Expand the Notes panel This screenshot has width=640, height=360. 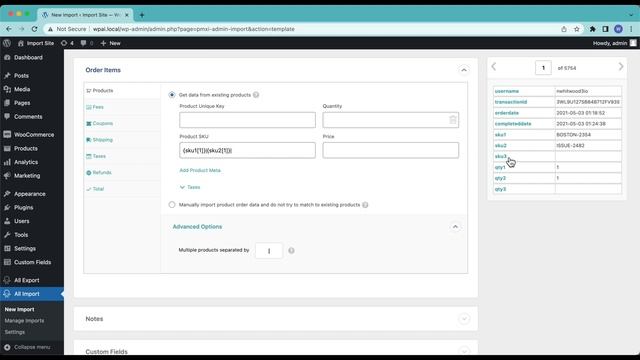pyautogui.click(x=464, y=319)
